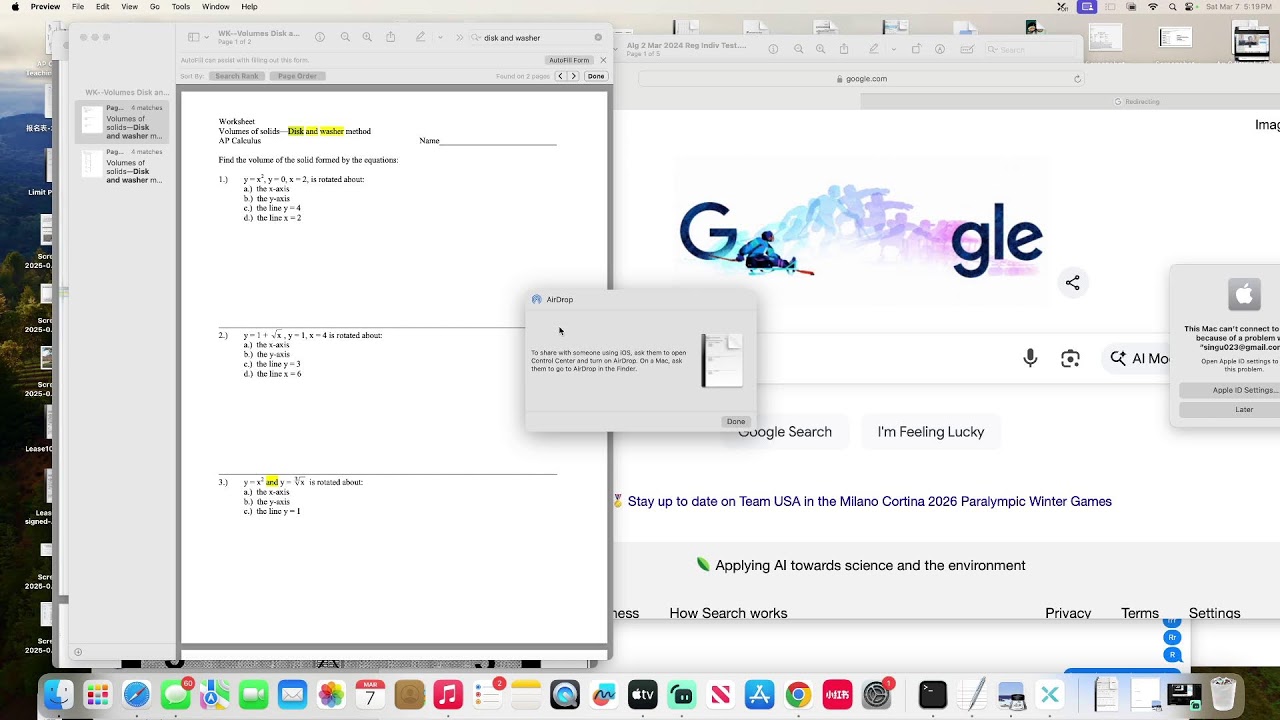Sort search results by Search Rank
This screenshot has width=1280, height=720.
[237, 76]
